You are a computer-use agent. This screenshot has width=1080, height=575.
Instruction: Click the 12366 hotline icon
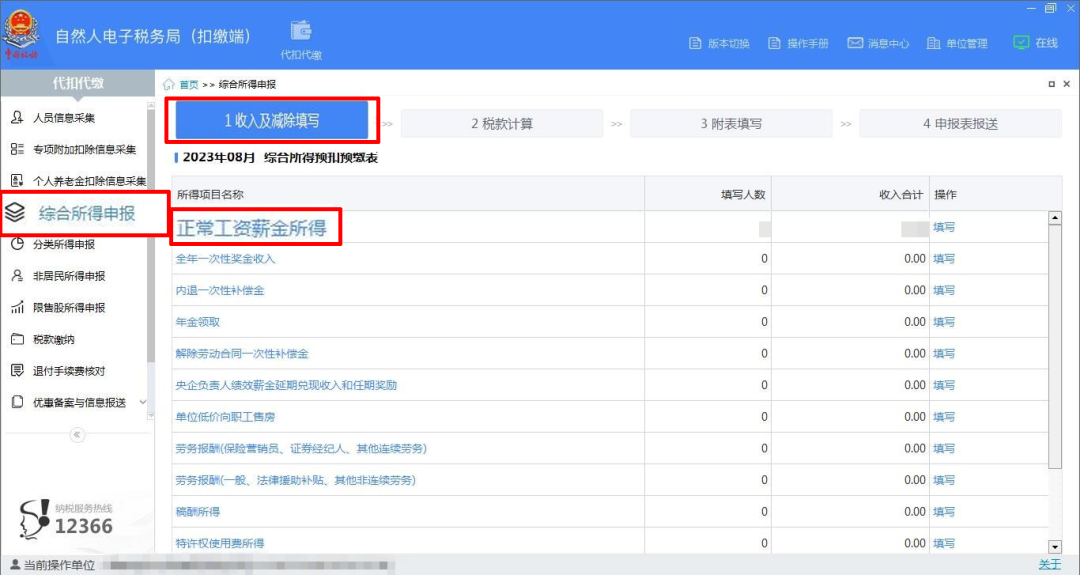pyautogui.click(x=34, y=519)
